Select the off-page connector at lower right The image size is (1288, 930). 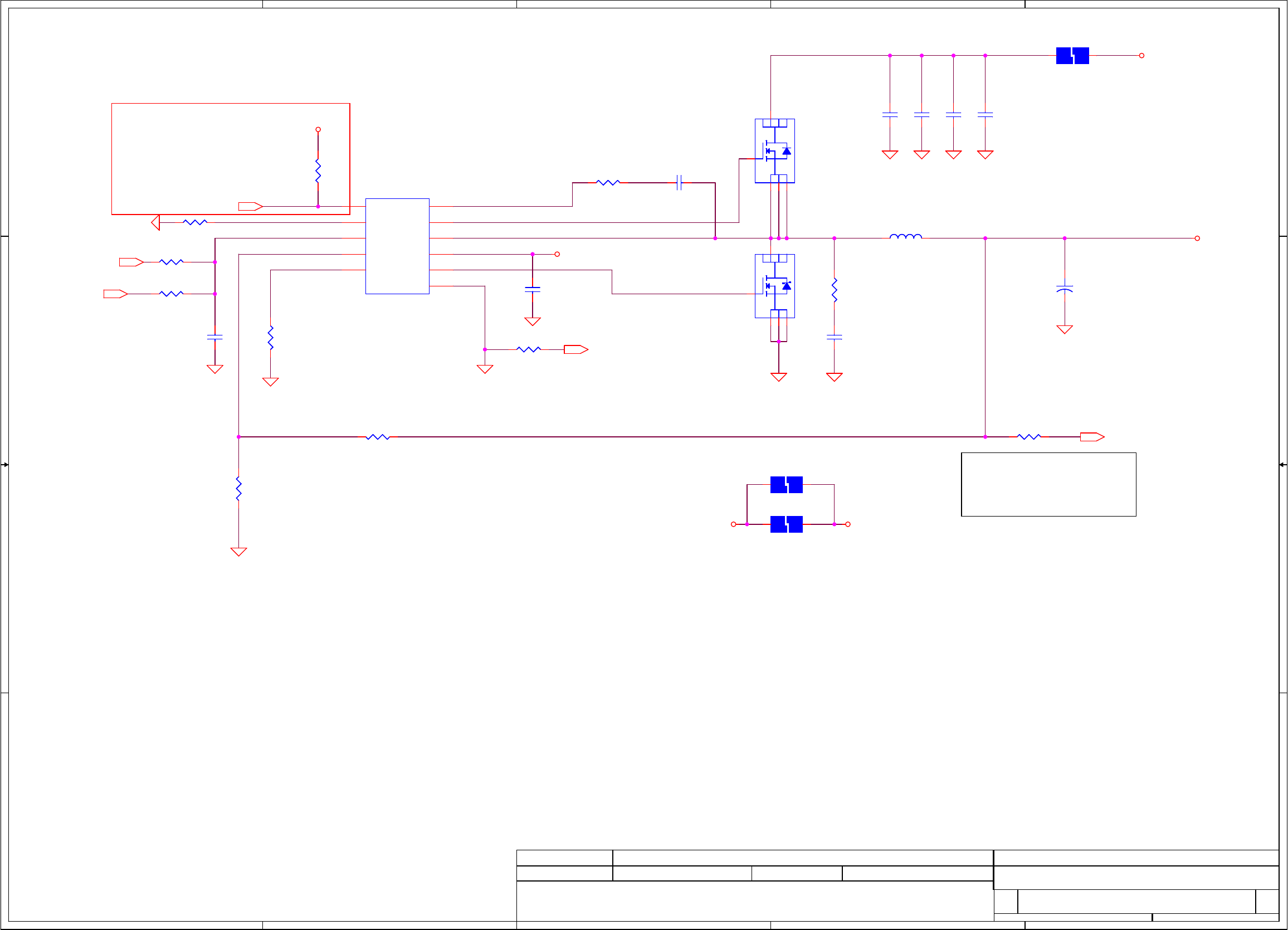coord(1091,437)
